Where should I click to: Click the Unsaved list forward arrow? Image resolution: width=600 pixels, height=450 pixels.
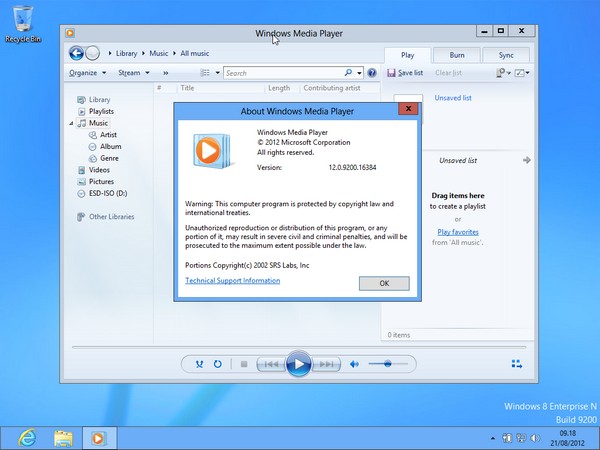click(527, 160)
